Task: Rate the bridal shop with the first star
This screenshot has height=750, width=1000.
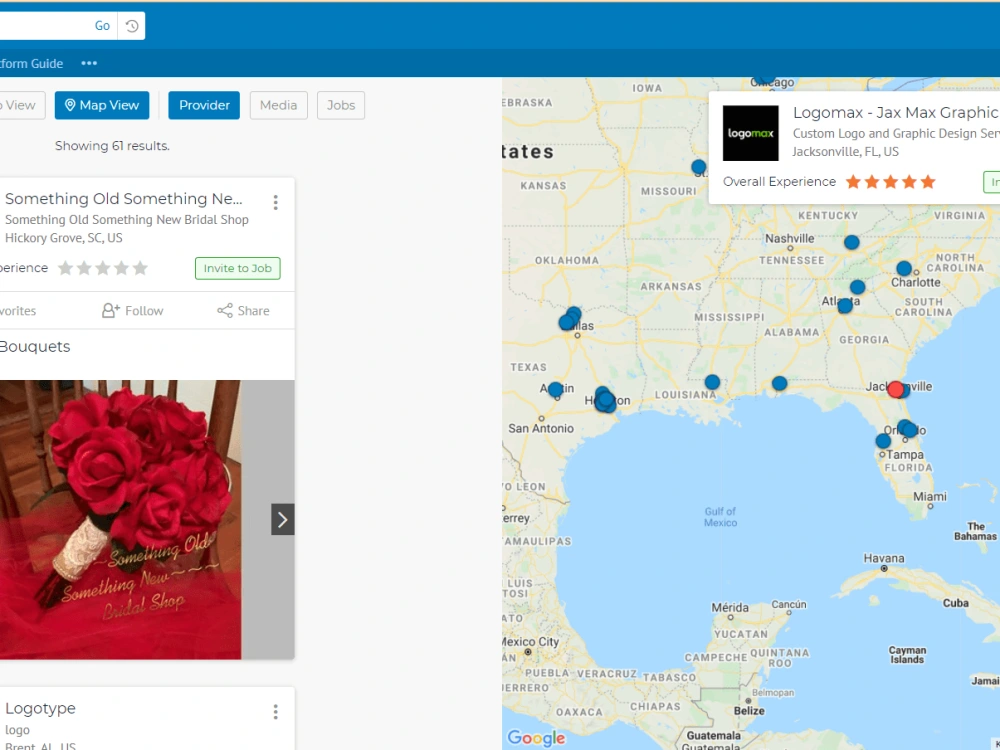Action: [x=65, y=268]
